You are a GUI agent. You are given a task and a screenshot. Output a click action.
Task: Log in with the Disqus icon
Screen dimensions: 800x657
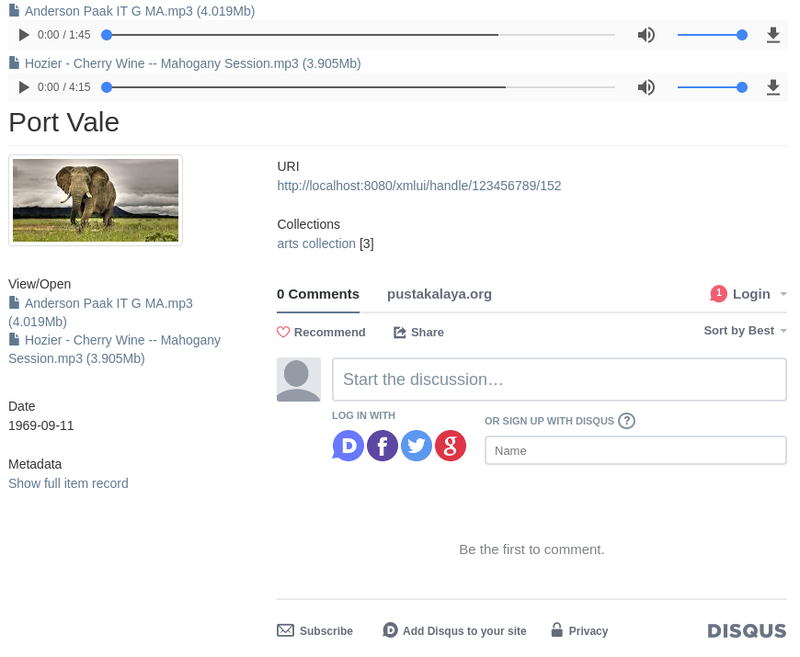pos(348,446)
